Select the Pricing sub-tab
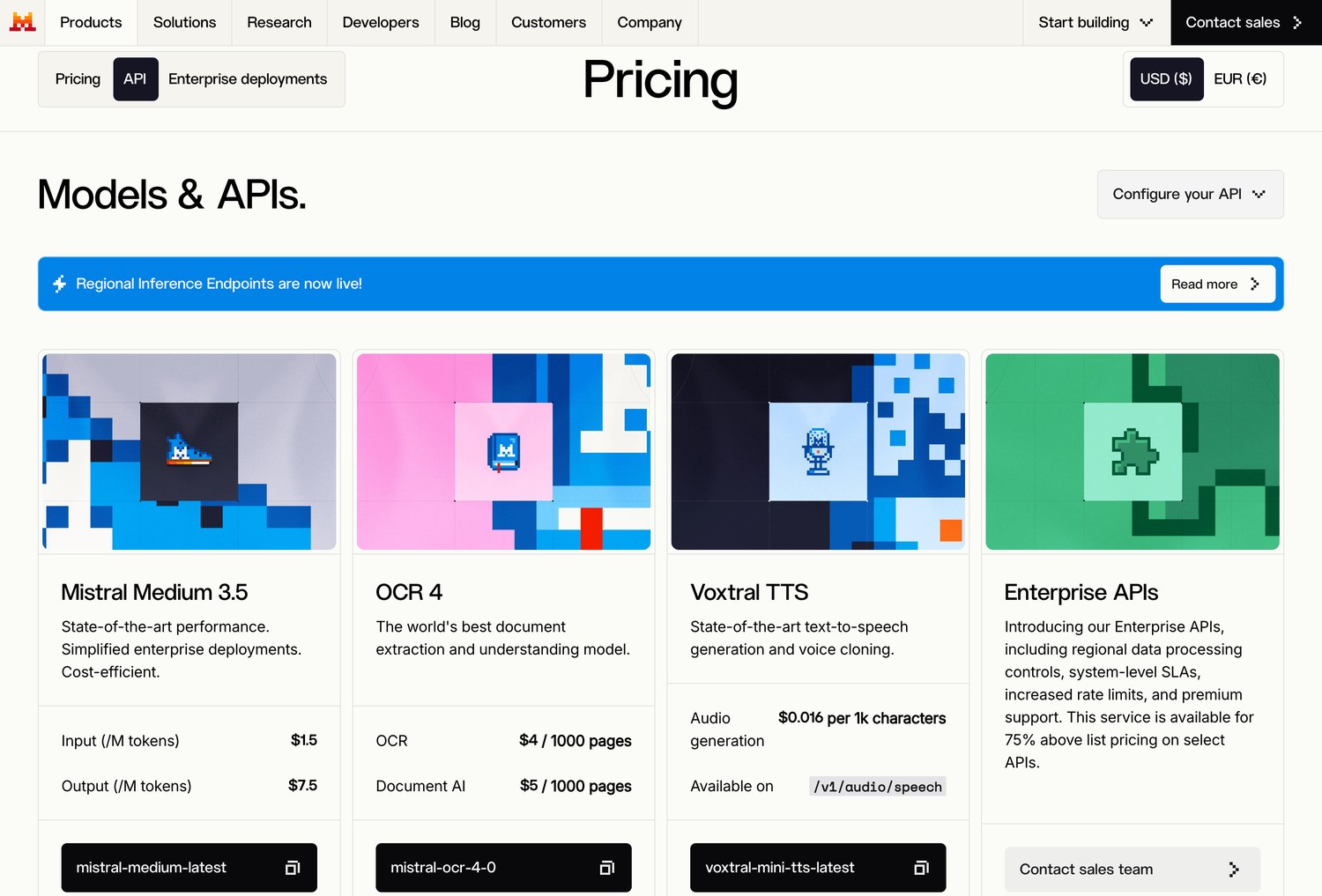Viewport: 1322px width, 896px height. (x=78, y=78)
